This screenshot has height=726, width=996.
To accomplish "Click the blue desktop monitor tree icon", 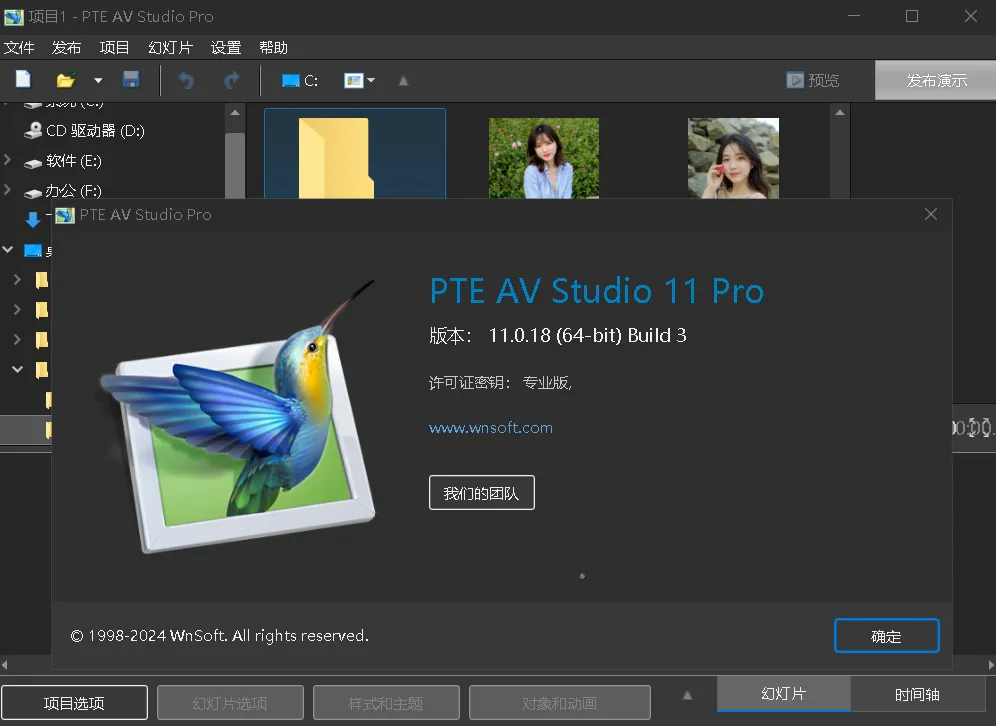I will 33,250.
